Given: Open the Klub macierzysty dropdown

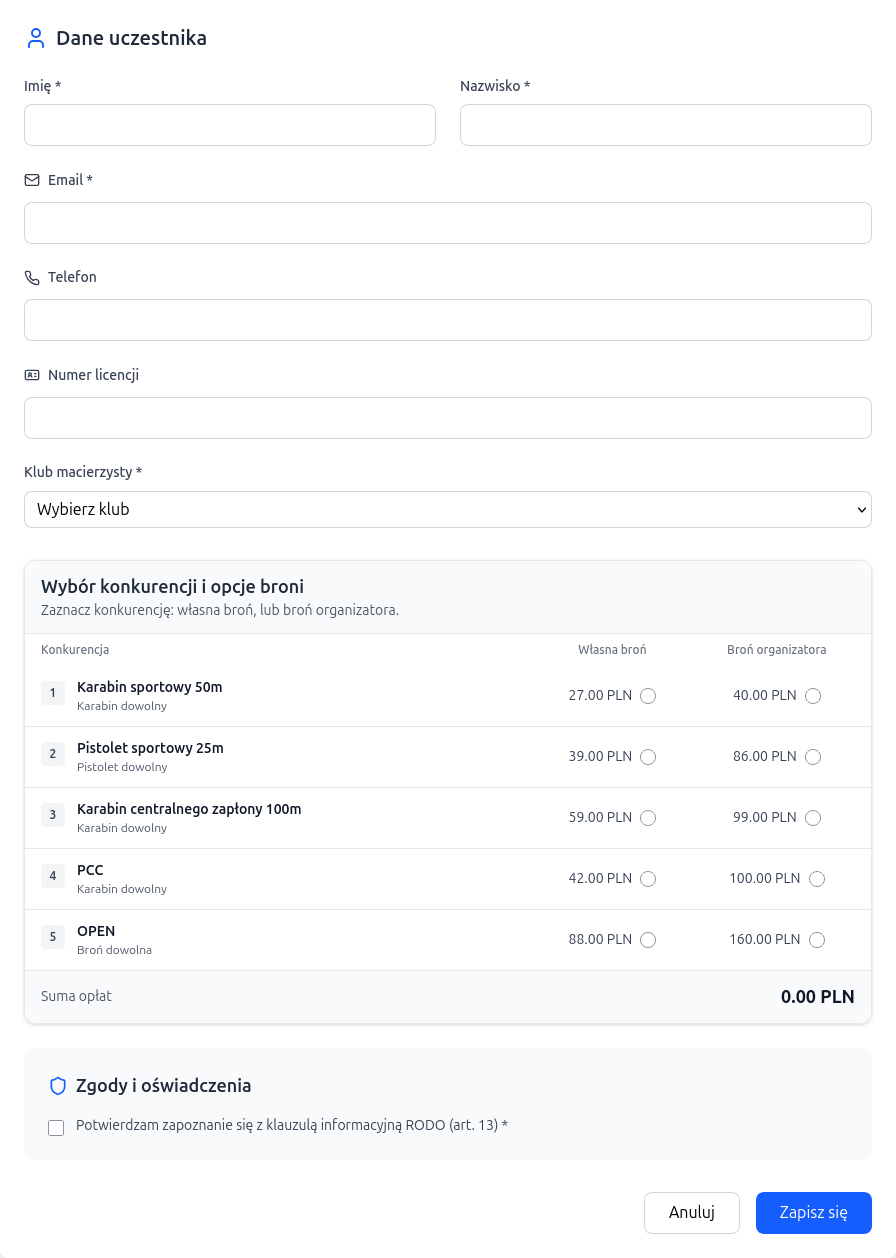Looking at the screenshot, I should (448, 509).
